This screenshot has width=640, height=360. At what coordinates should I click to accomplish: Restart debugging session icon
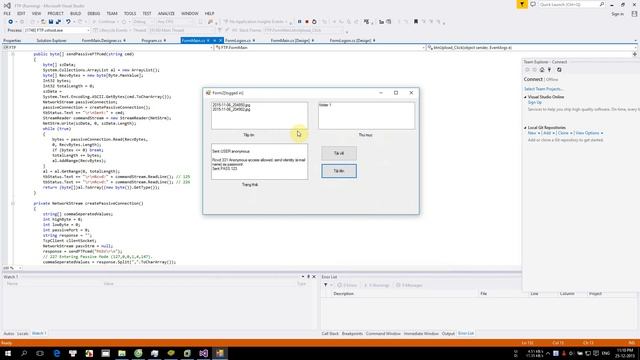pyautogui.click(x=314, y=22)
